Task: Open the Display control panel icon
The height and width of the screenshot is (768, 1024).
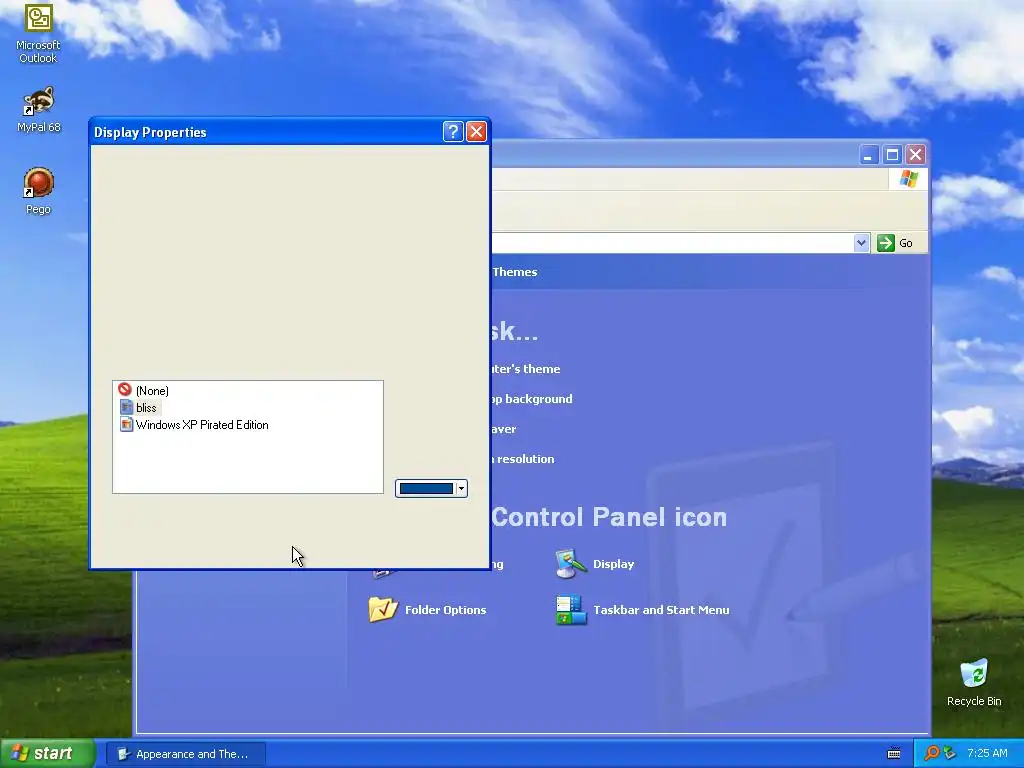Action: point(571,564)
